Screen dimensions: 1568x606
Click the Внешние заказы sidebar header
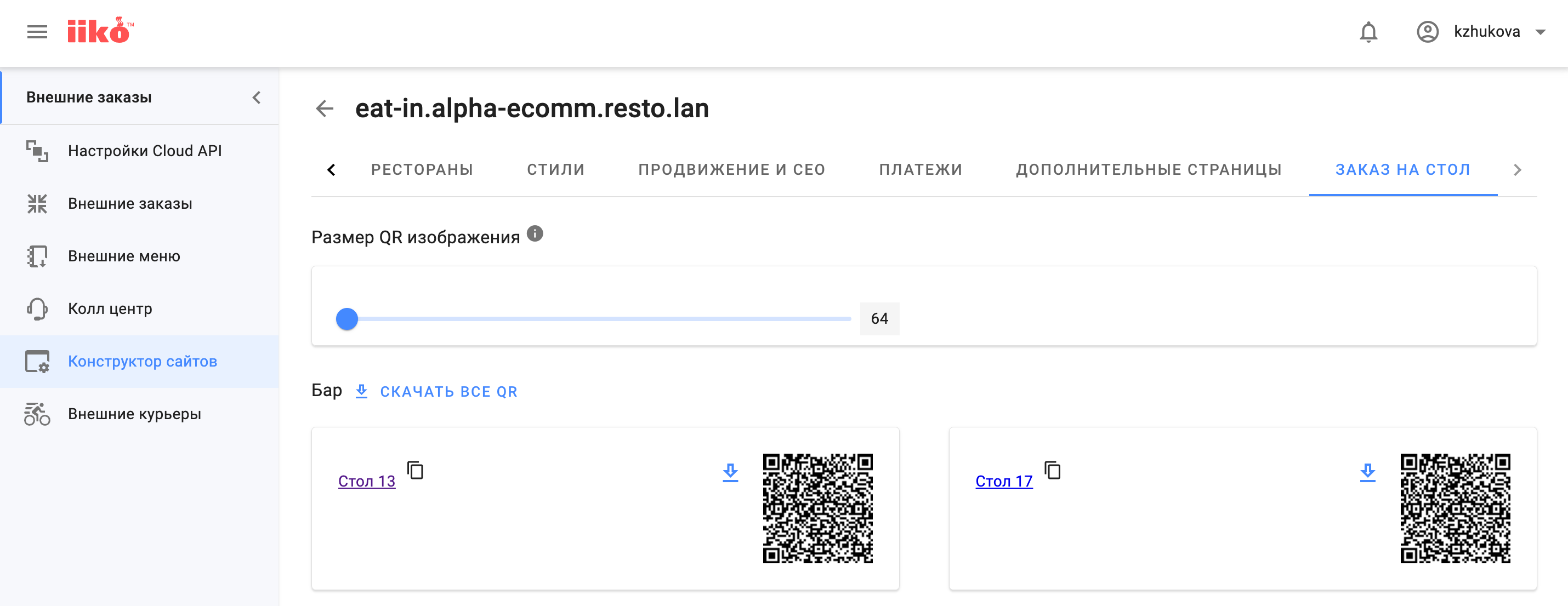tap(89, 98)
